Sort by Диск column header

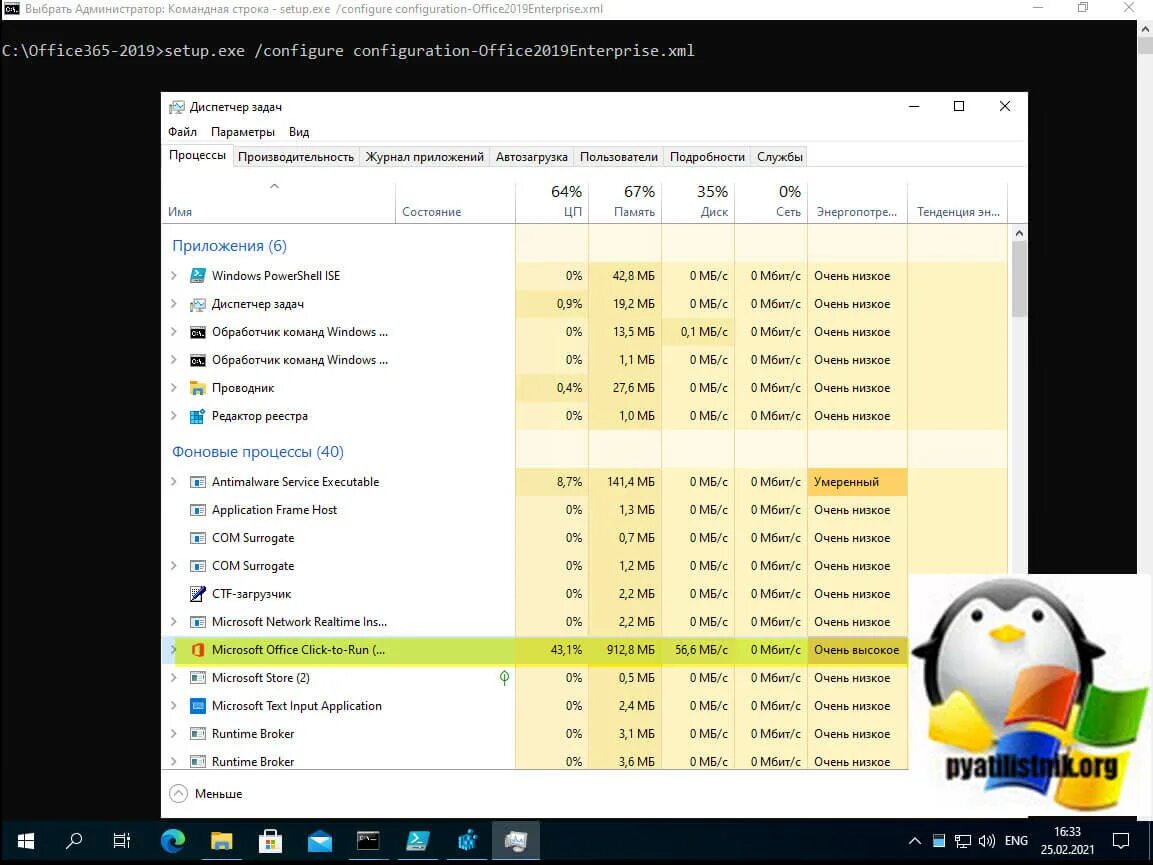[x=698, y=202]
